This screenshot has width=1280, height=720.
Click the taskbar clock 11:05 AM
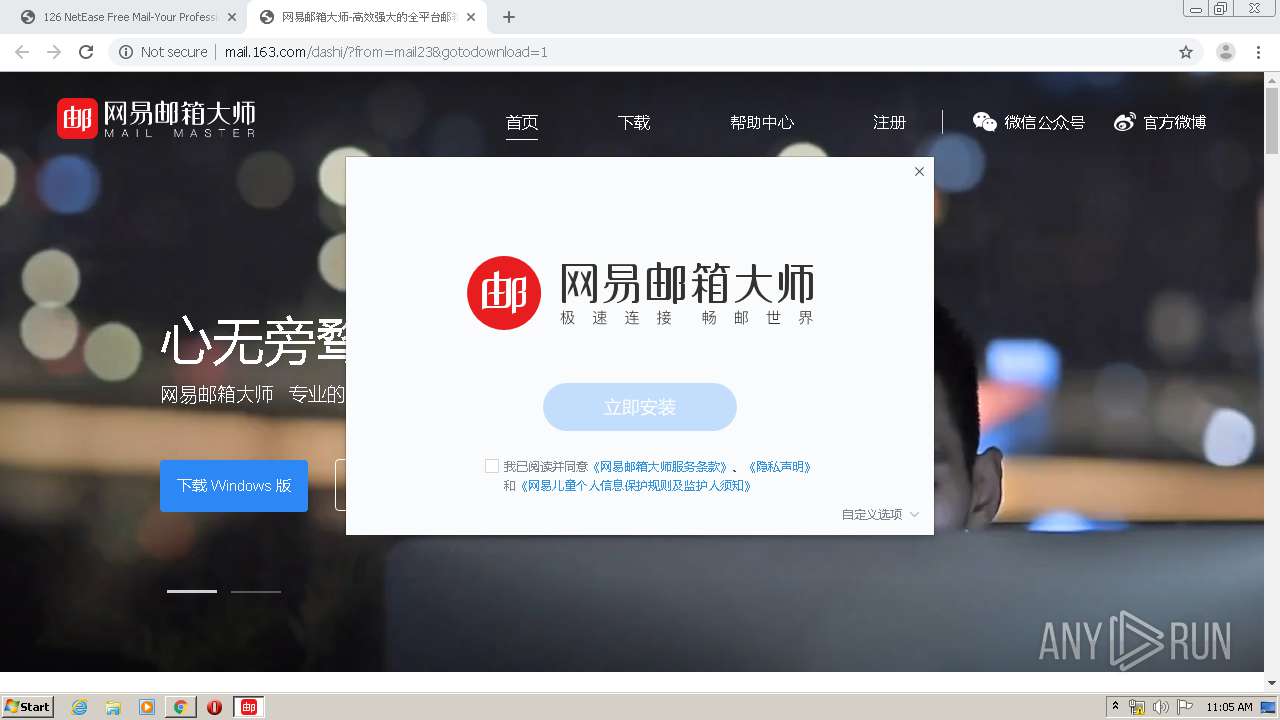click(1229, 707)
